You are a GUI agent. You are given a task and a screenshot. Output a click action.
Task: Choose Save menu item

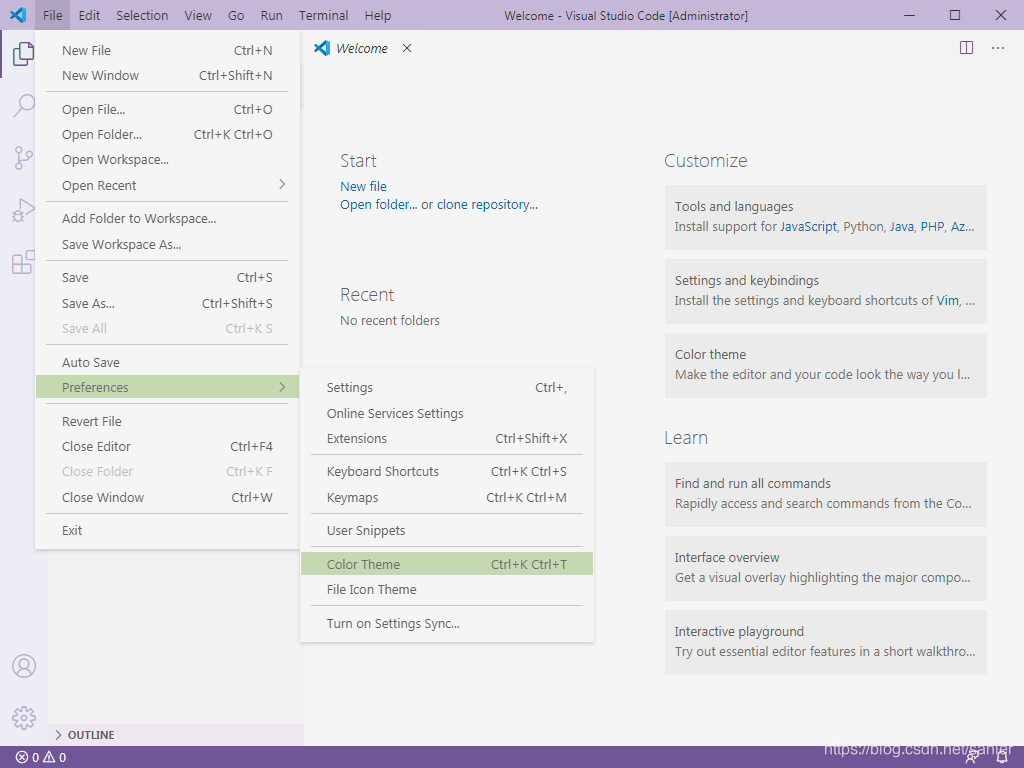(x=167, y=277)
